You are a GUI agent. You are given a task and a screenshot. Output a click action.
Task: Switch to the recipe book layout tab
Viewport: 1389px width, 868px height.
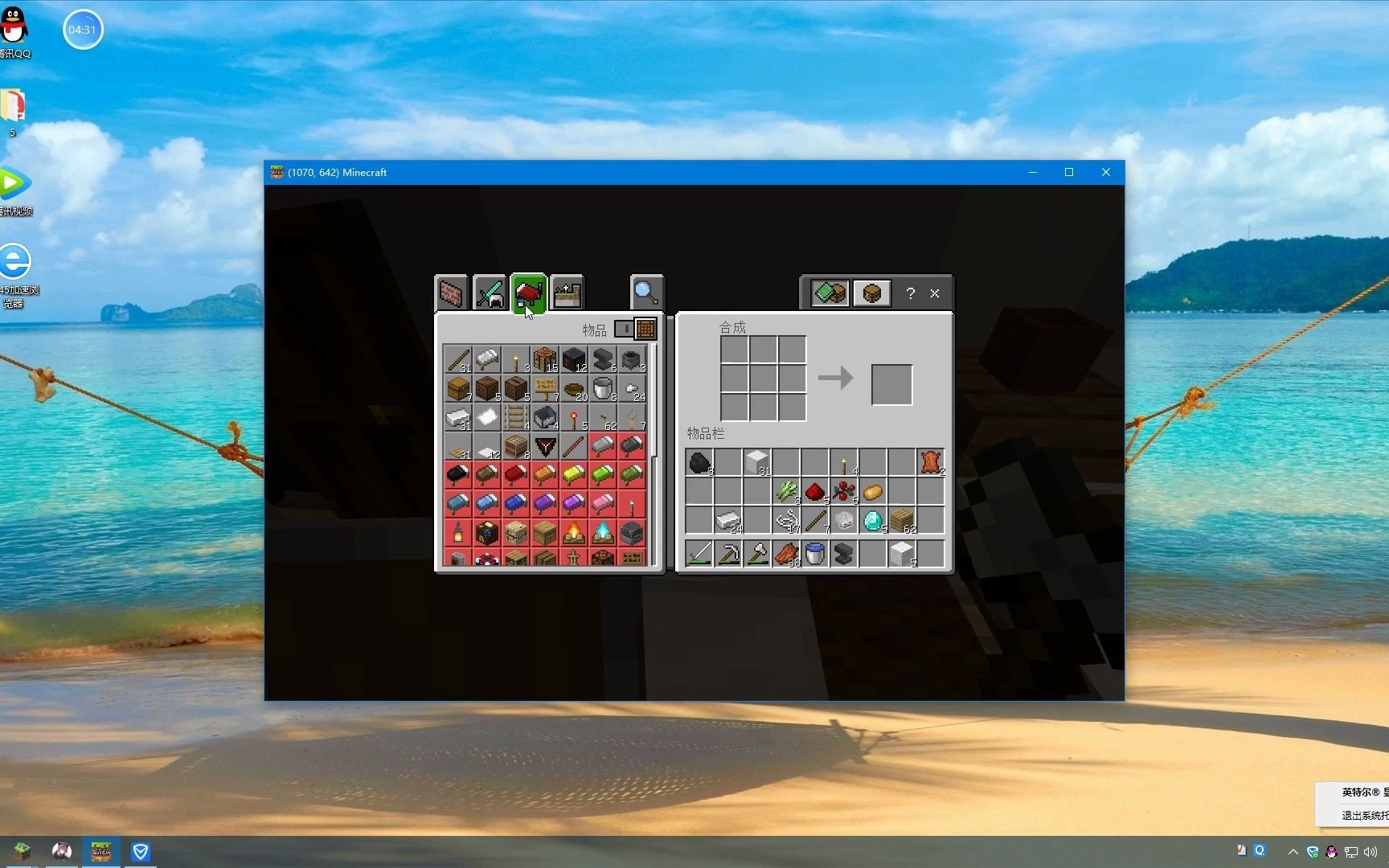(x=830, y=293)
